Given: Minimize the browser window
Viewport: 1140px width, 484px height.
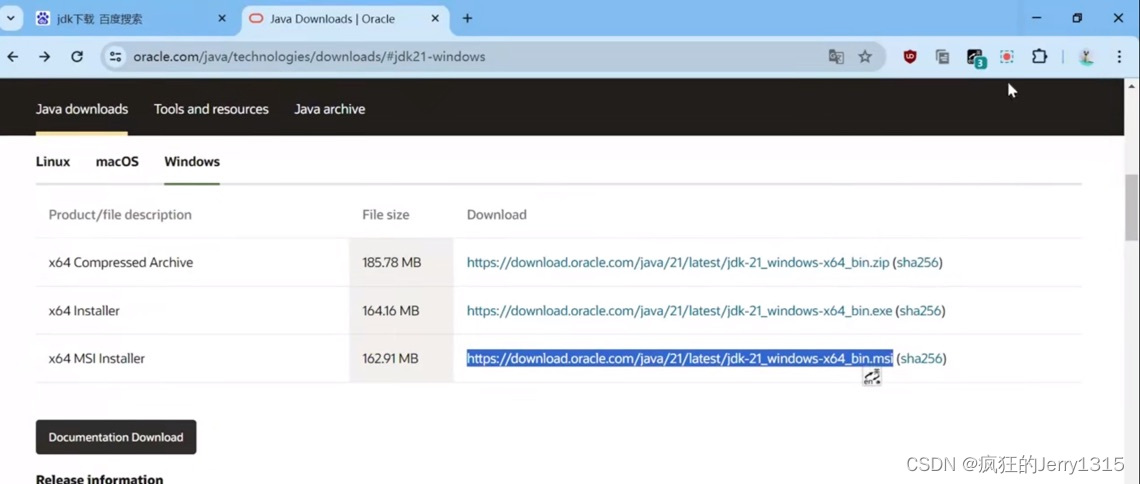Looking at the screenshot, I should [x=1037, y=18].
